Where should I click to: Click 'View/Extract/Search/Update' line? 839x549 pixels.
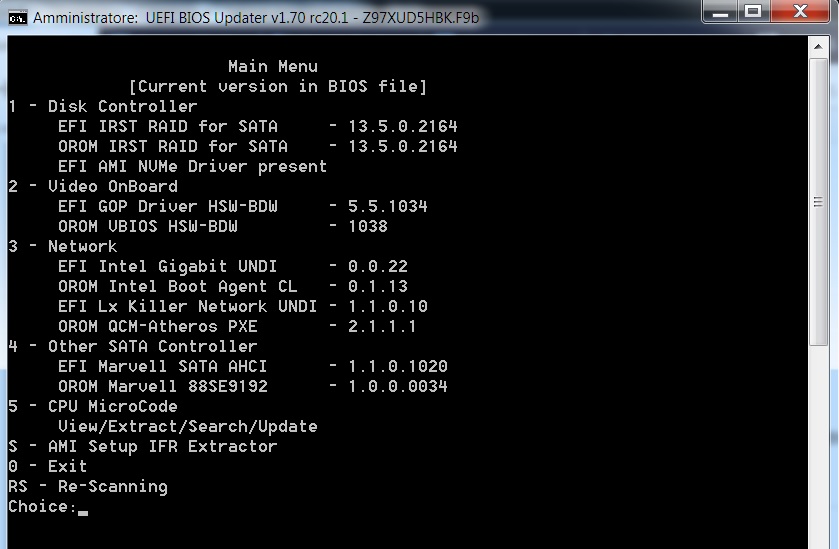point(188,426)
